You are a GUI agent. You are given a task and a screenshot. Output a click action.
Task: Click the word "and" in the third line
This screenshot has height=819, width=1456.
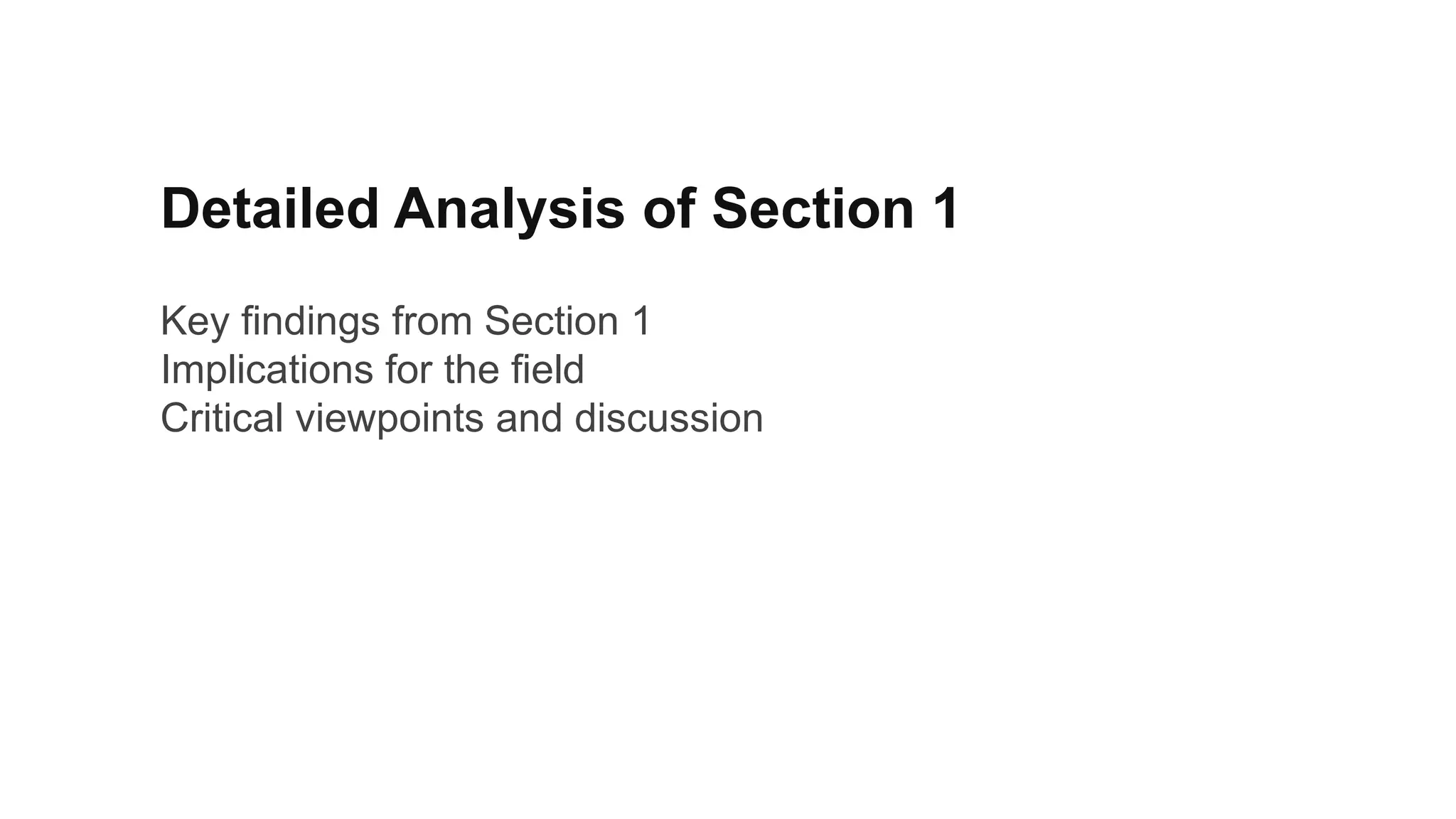pos(529,418)
